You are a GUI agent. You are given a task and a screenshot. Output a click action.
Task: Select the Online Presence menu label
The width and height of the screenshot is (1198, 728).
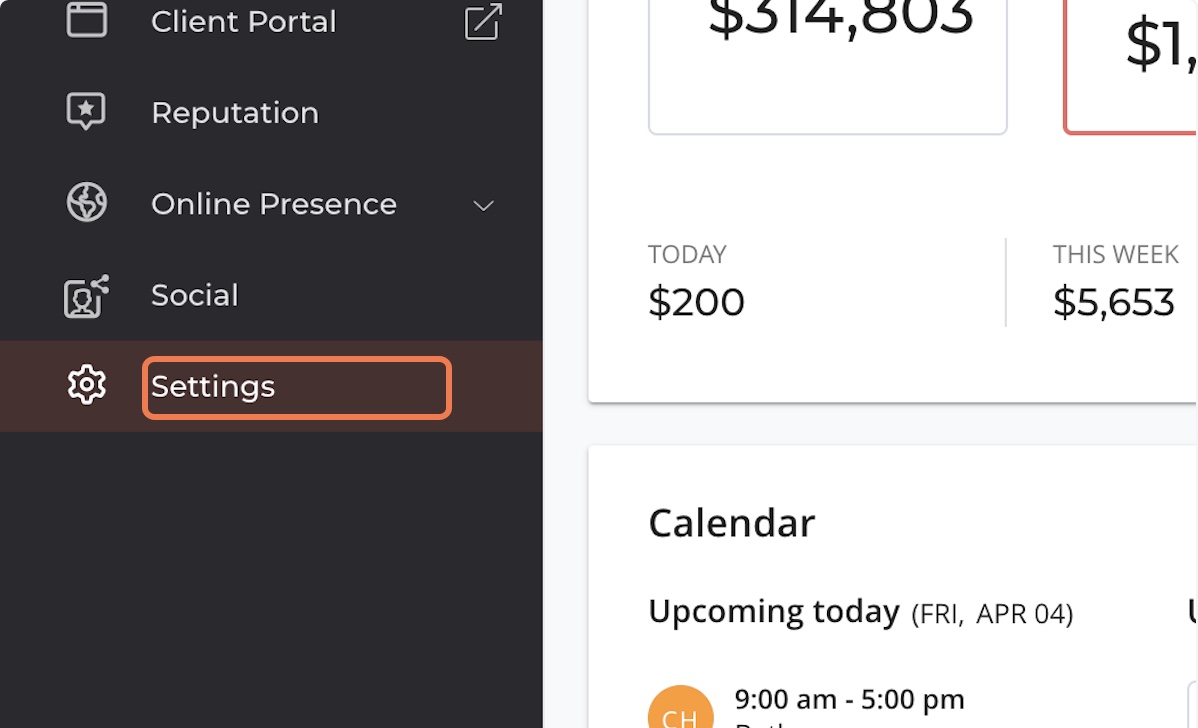(x=274, y=204)
